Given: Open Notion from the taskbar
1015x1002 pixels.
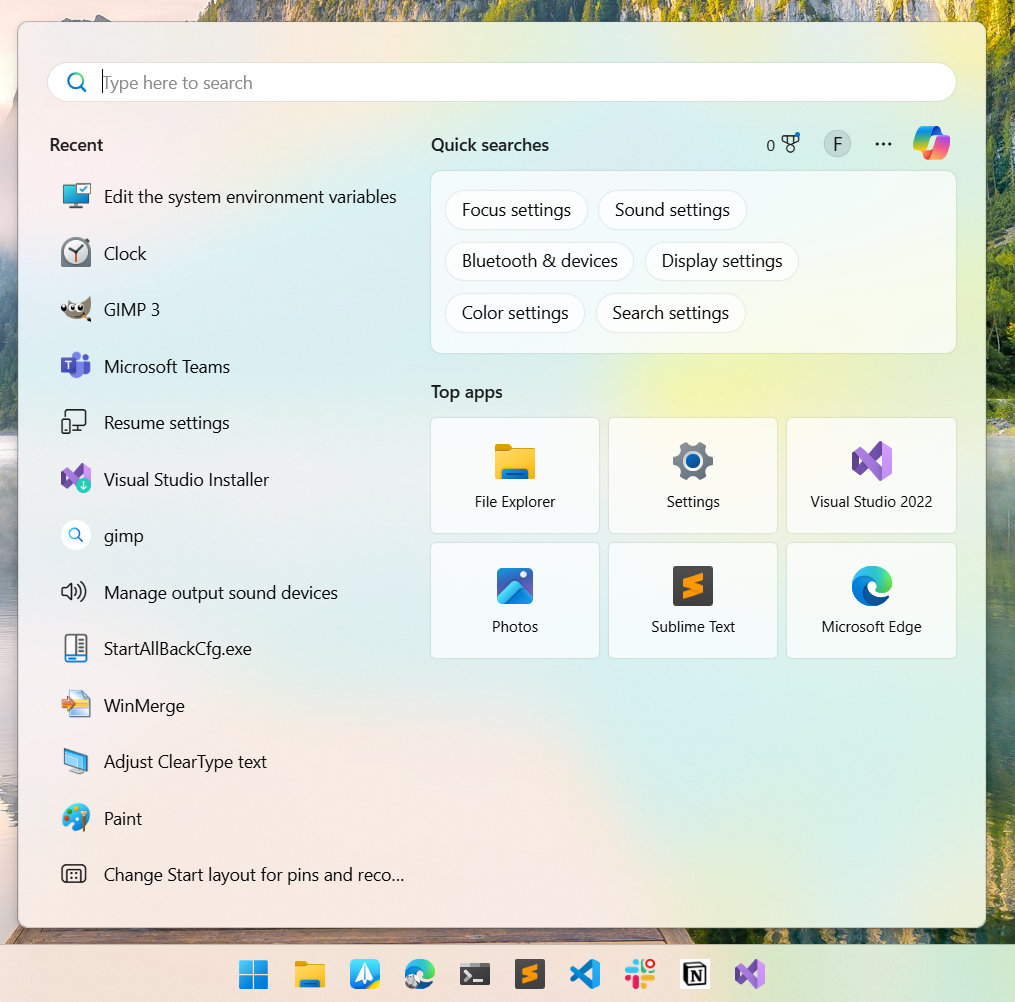Looking at the screenshot, I should click(x=695, y=974).
